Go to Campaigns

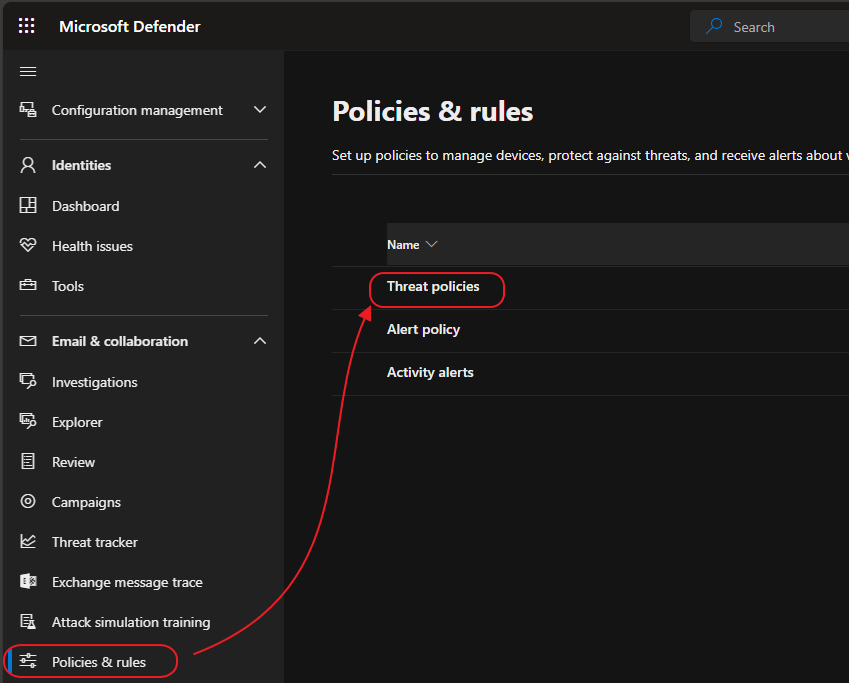click(x=86, y=503)
